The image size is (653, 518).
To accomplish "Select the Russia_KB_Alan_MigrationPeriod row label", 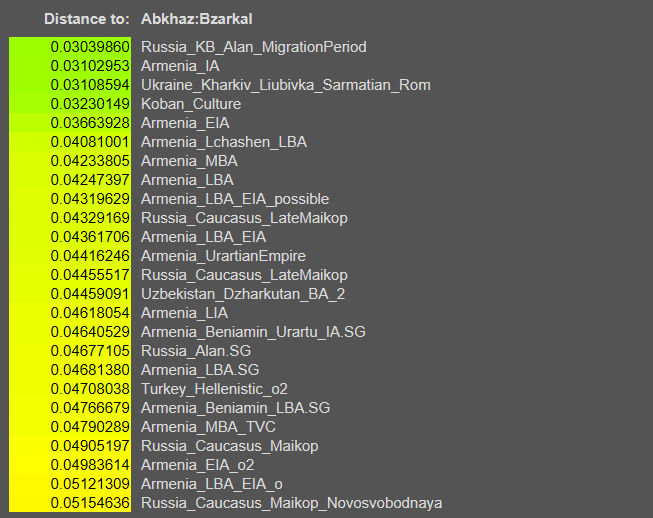I will point(253,47).
